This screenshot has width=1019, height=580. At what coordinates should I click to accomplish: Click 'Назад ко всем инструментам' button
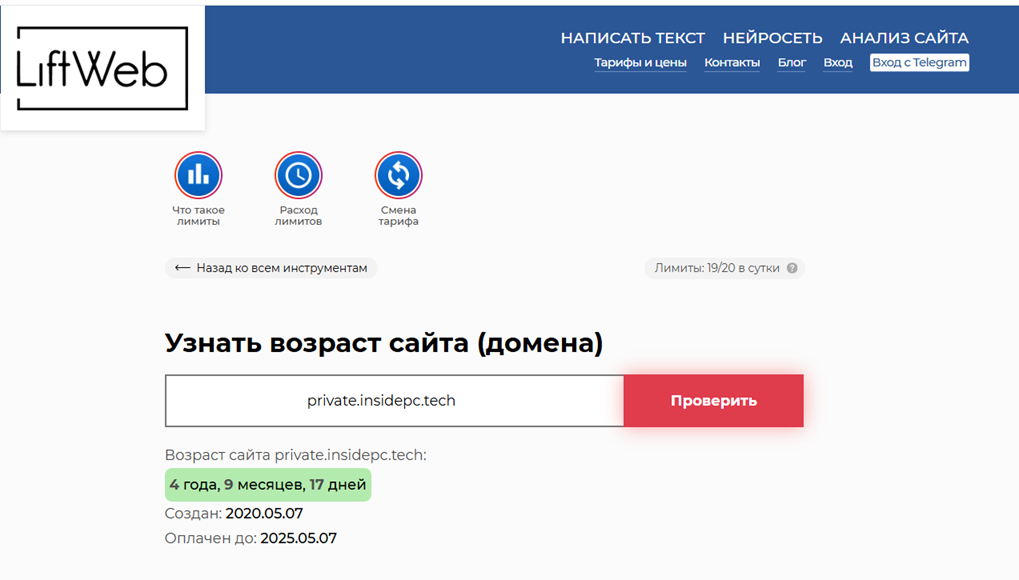(271, 268)
